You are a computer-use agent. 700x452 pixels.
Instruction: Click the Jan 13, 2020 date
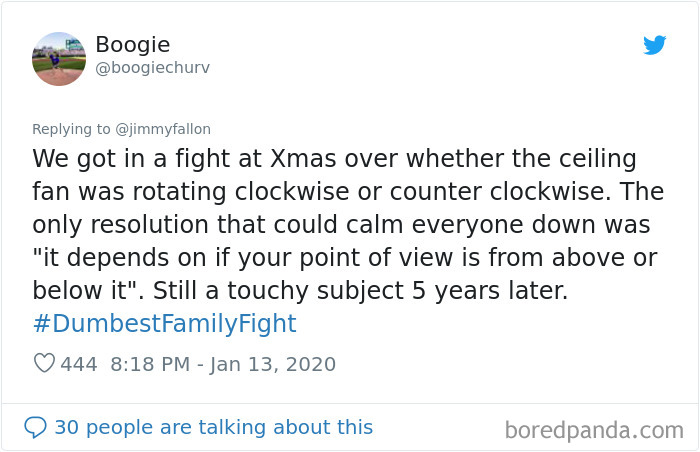coord(273,364)
